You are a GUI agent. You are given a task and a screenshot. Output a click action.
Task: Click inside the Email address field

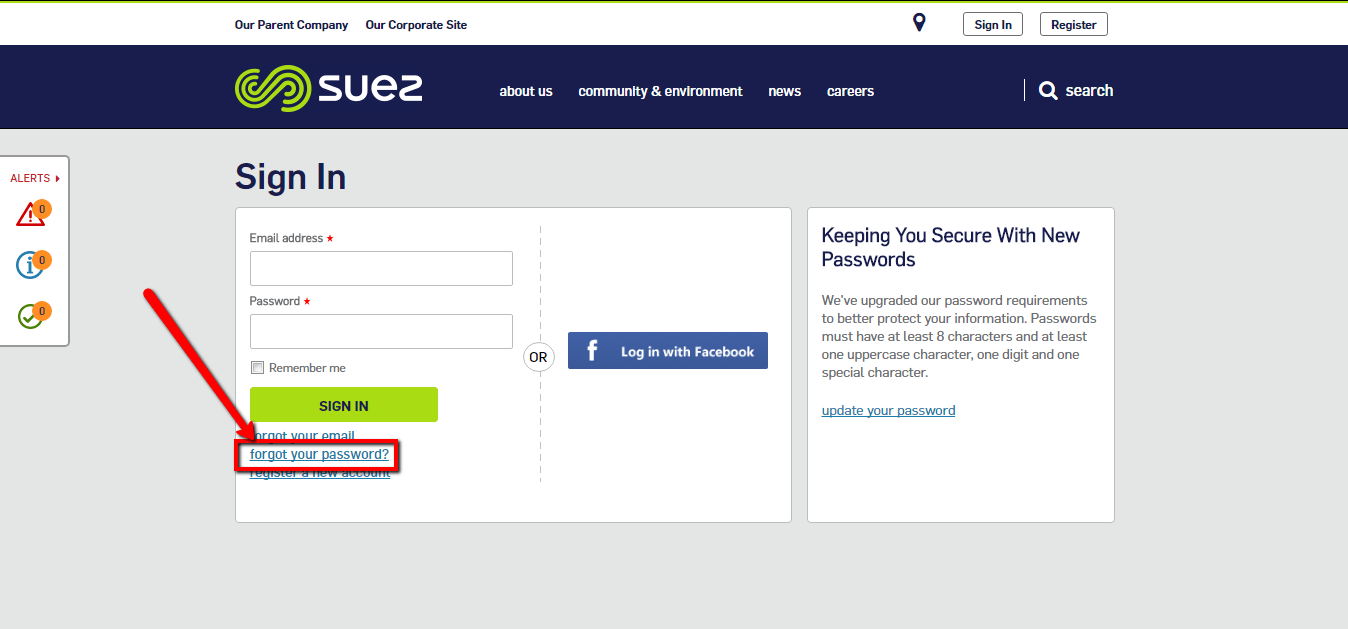(x=380, y=268)
